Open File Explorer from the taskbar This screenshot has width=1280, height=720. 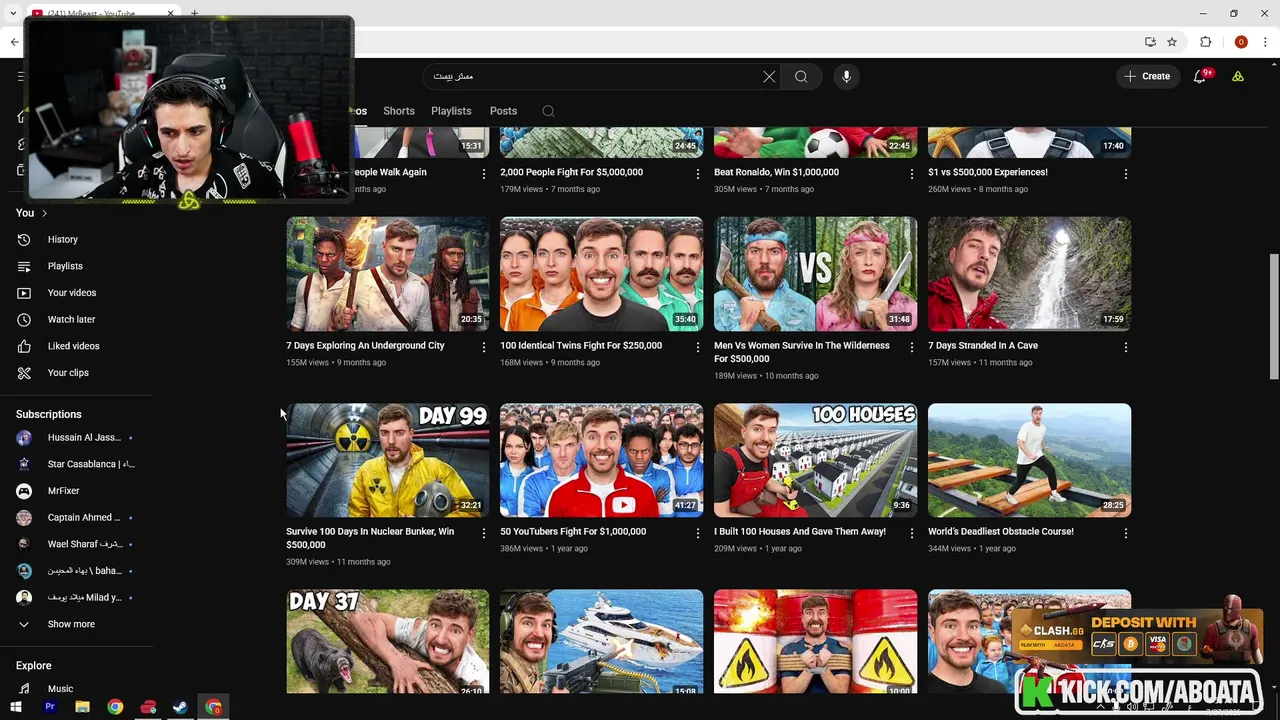[82, 707]
